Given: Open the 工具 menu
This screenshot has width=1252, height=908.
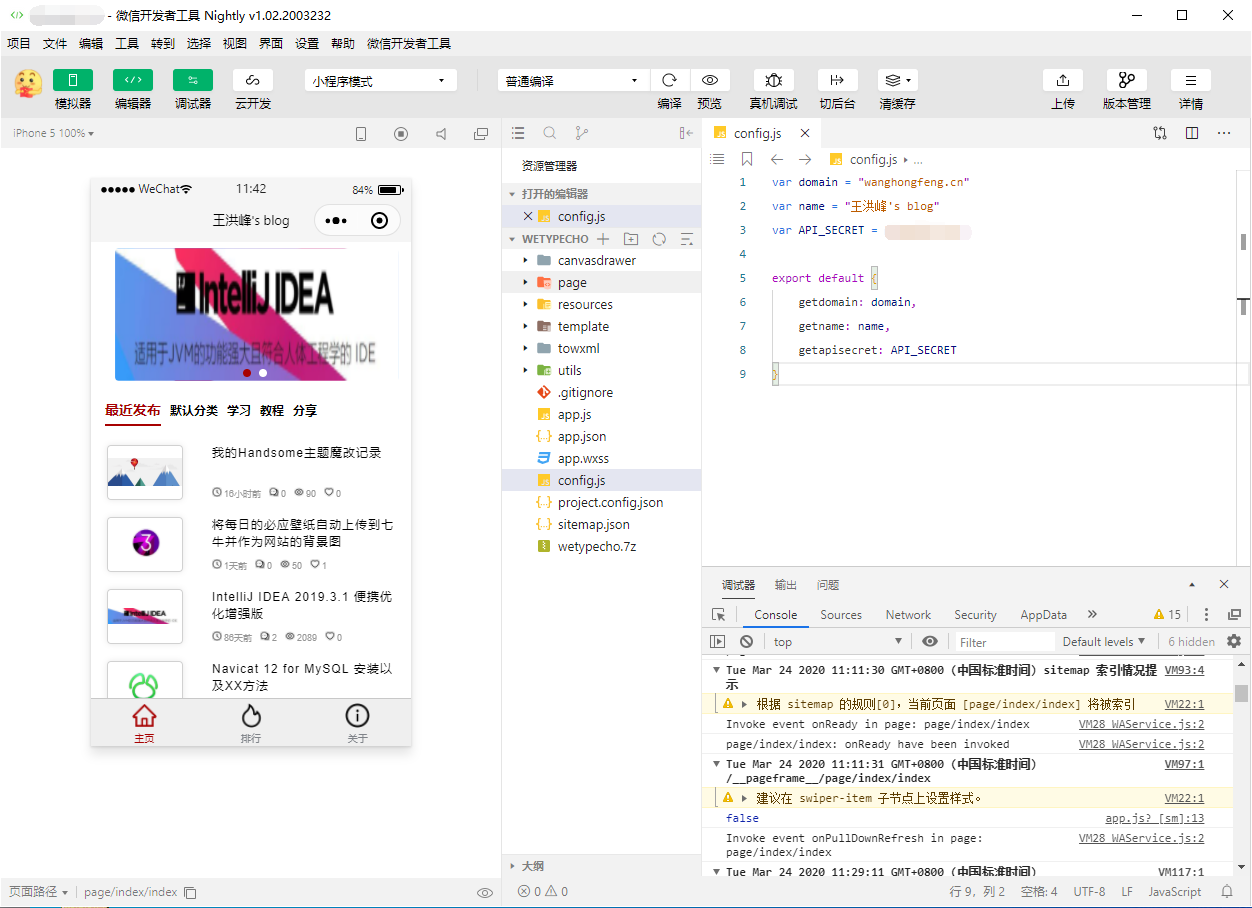Looking at the screenshot, I should [x=127, y=44].
